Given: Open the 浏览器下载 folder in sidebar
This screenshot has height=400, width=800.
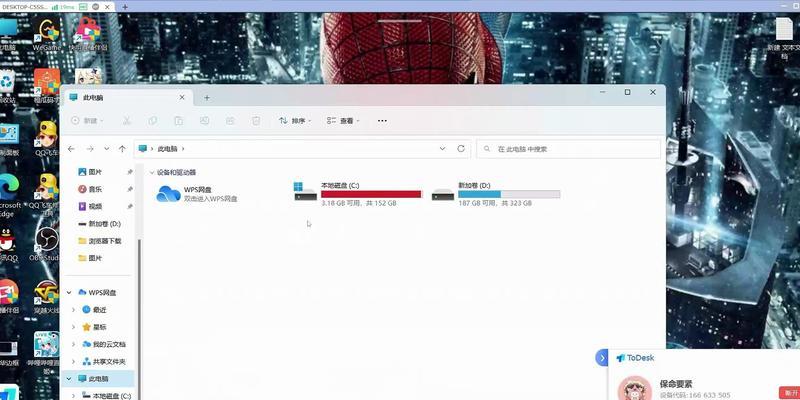Looking at the screenshot, I should (x=99, y=241).
